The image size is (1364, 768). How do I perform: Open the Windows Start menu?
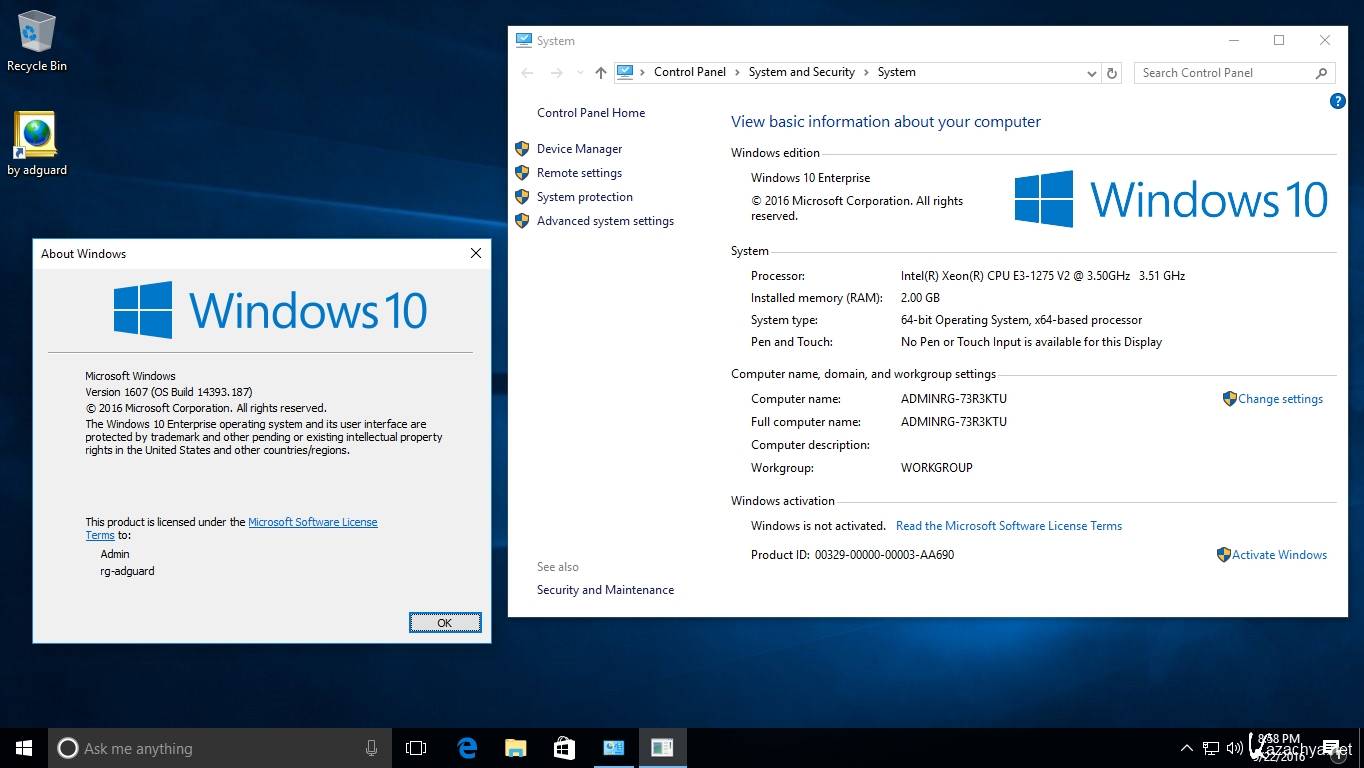point(24,748)
